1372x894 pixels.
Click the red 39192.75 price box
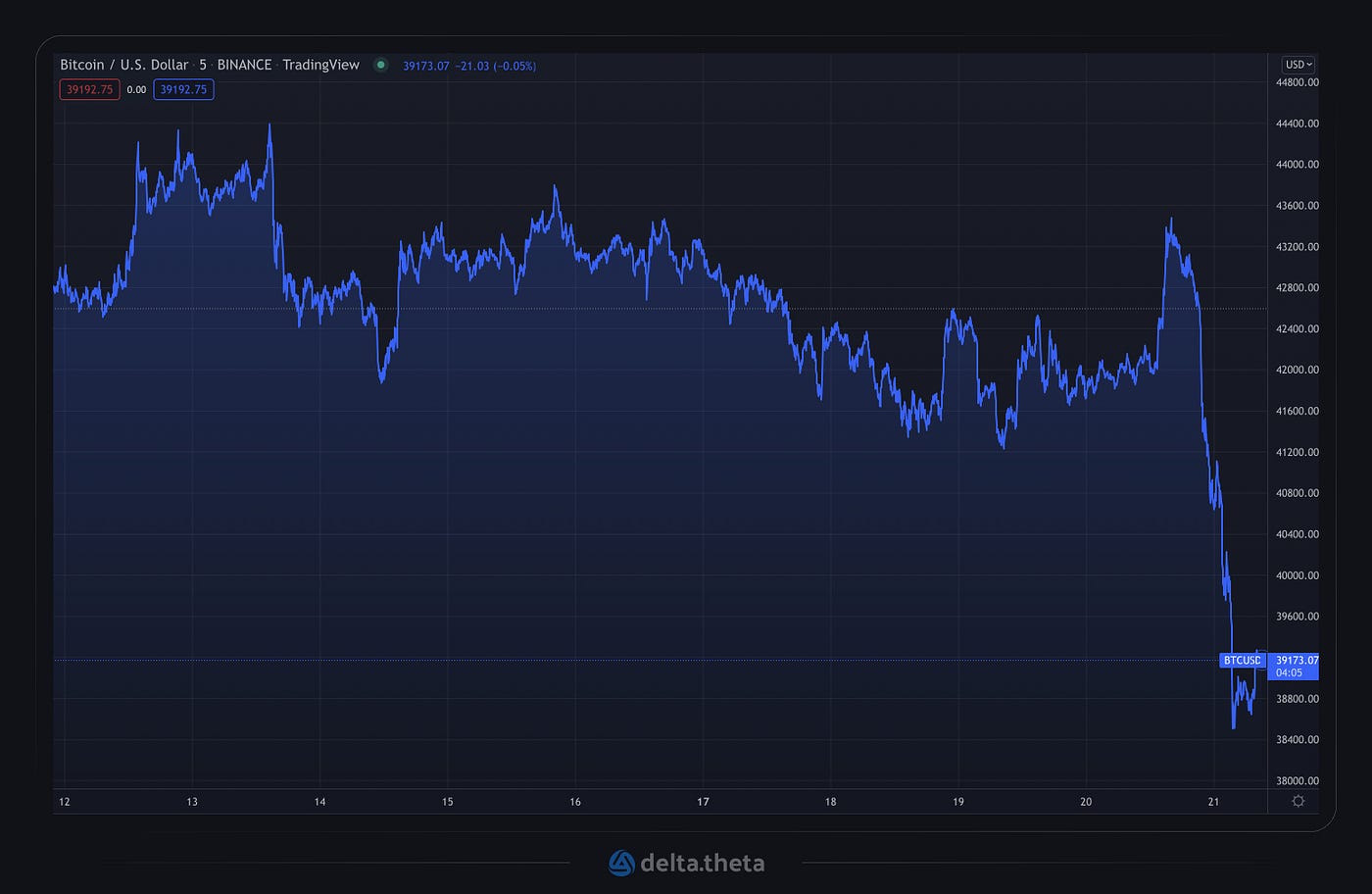[x=88, y=89]
